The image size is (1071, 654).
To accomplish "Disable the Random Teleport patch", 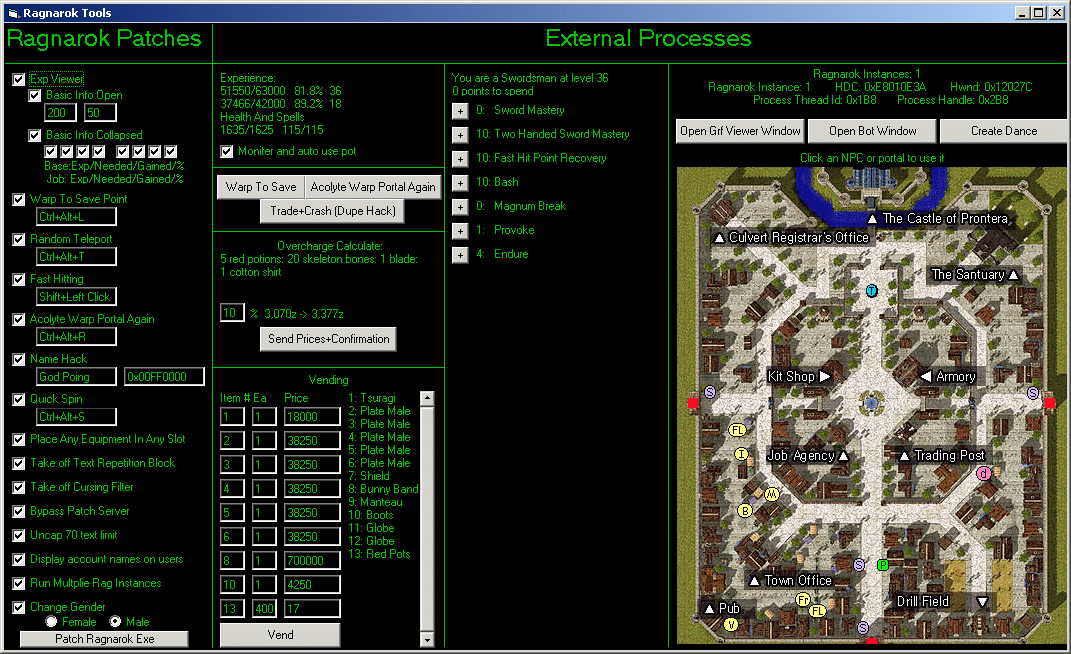I will click(19, 239).
